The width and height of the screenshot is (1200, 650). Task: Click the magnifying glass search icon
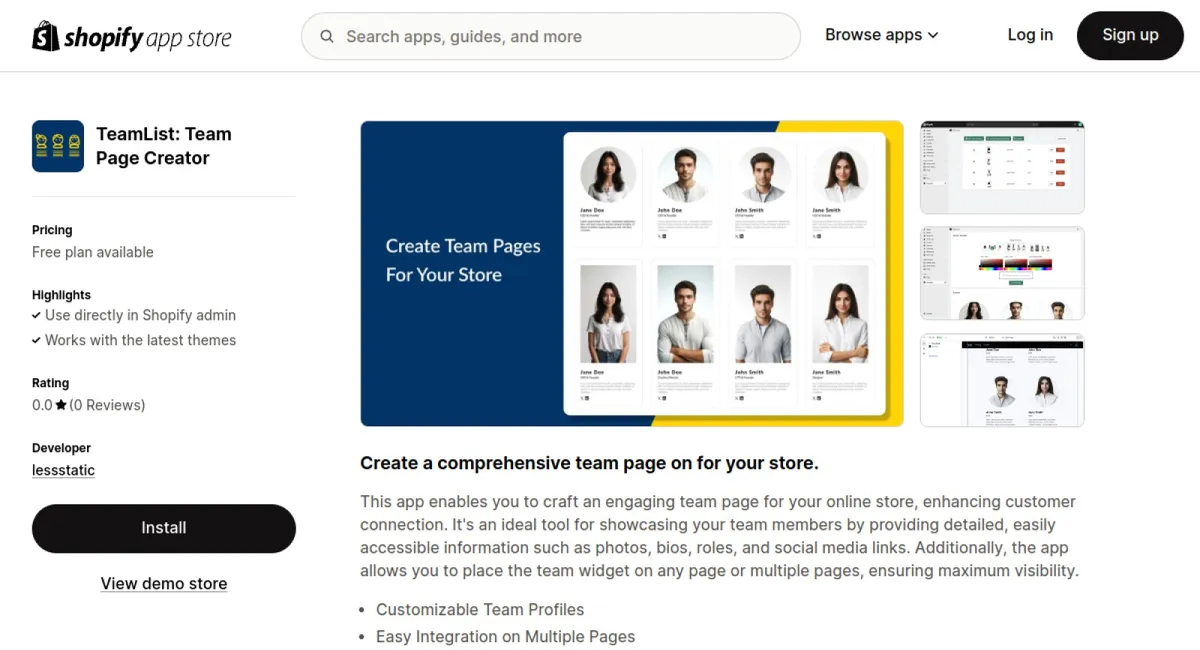coord(326,36)
